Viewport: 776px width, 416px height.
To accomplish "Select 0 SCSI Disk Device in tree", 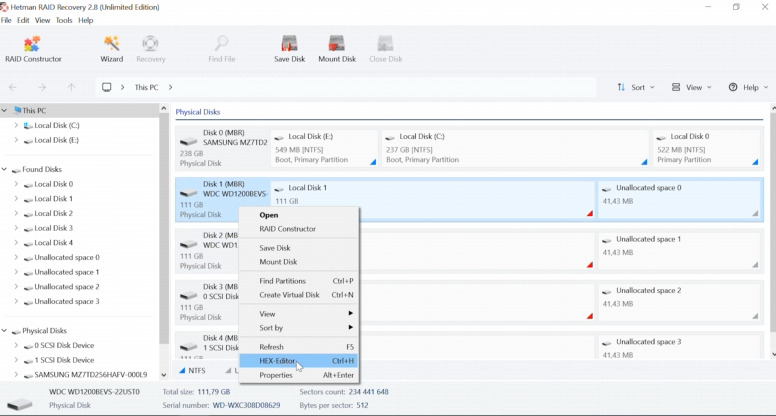I will tap(64, 345).
